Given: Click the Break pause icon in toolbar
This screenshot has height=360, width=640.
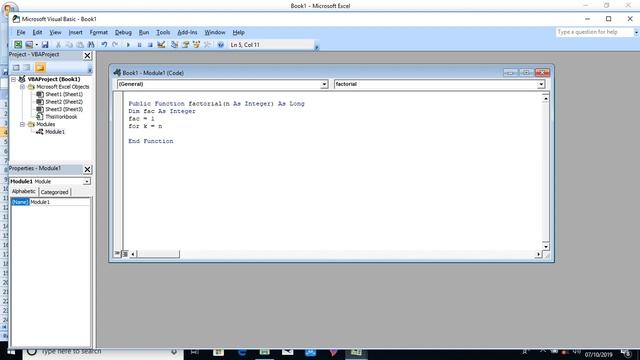Looking at the screenshot, I should coord(139,44).
